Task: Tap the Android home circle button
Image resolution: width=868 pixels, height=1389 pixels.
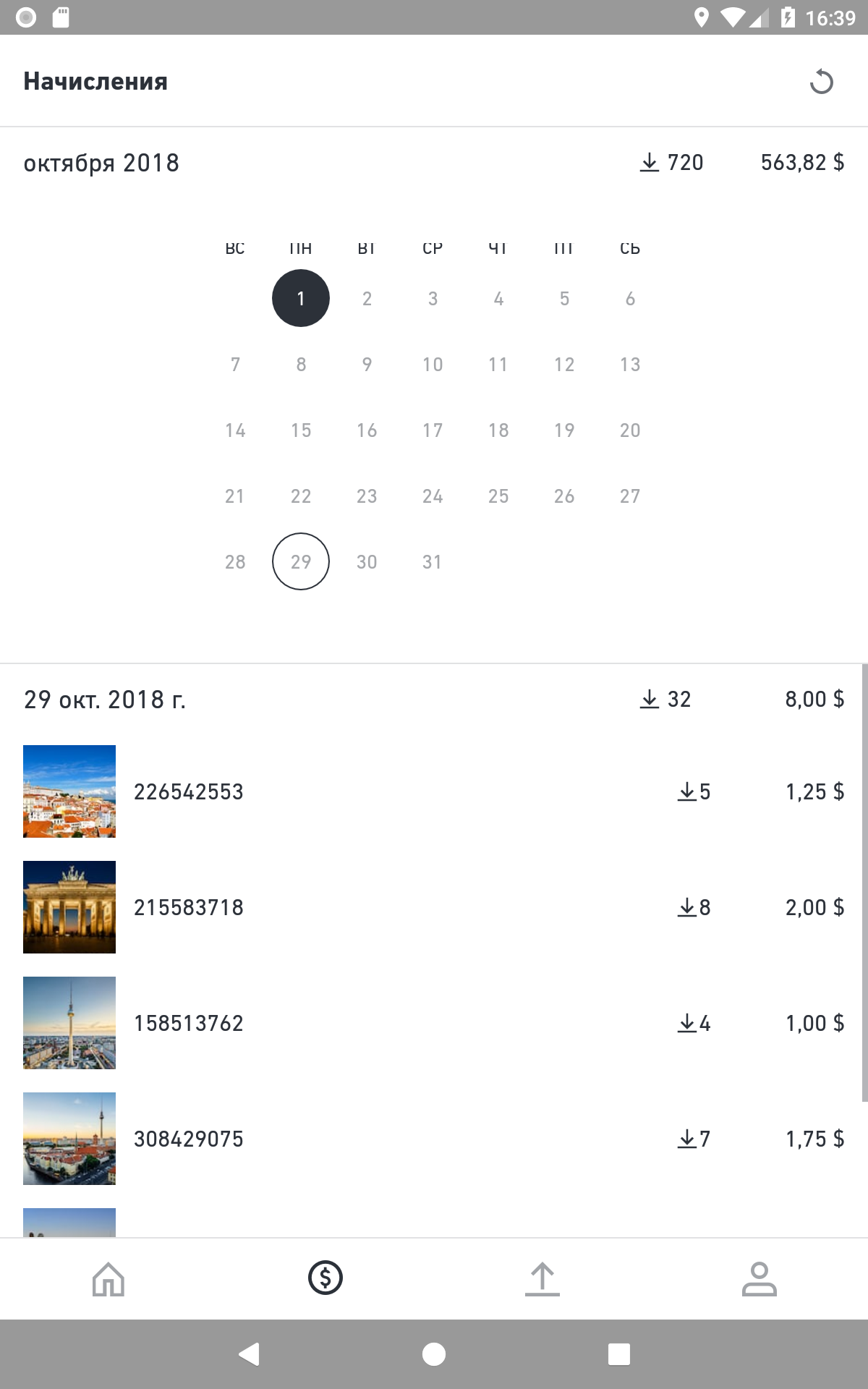Action: click(434, 1354)
